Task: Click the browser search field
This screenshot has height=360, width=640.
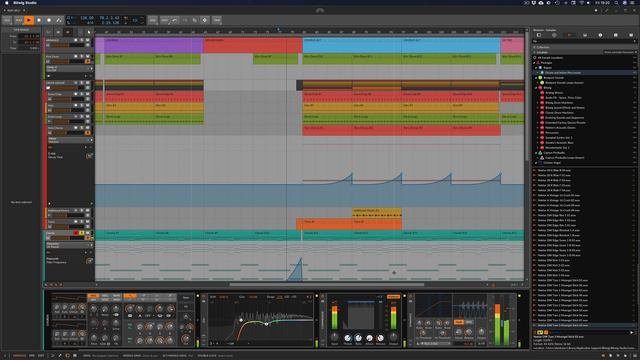Action: 584,41
